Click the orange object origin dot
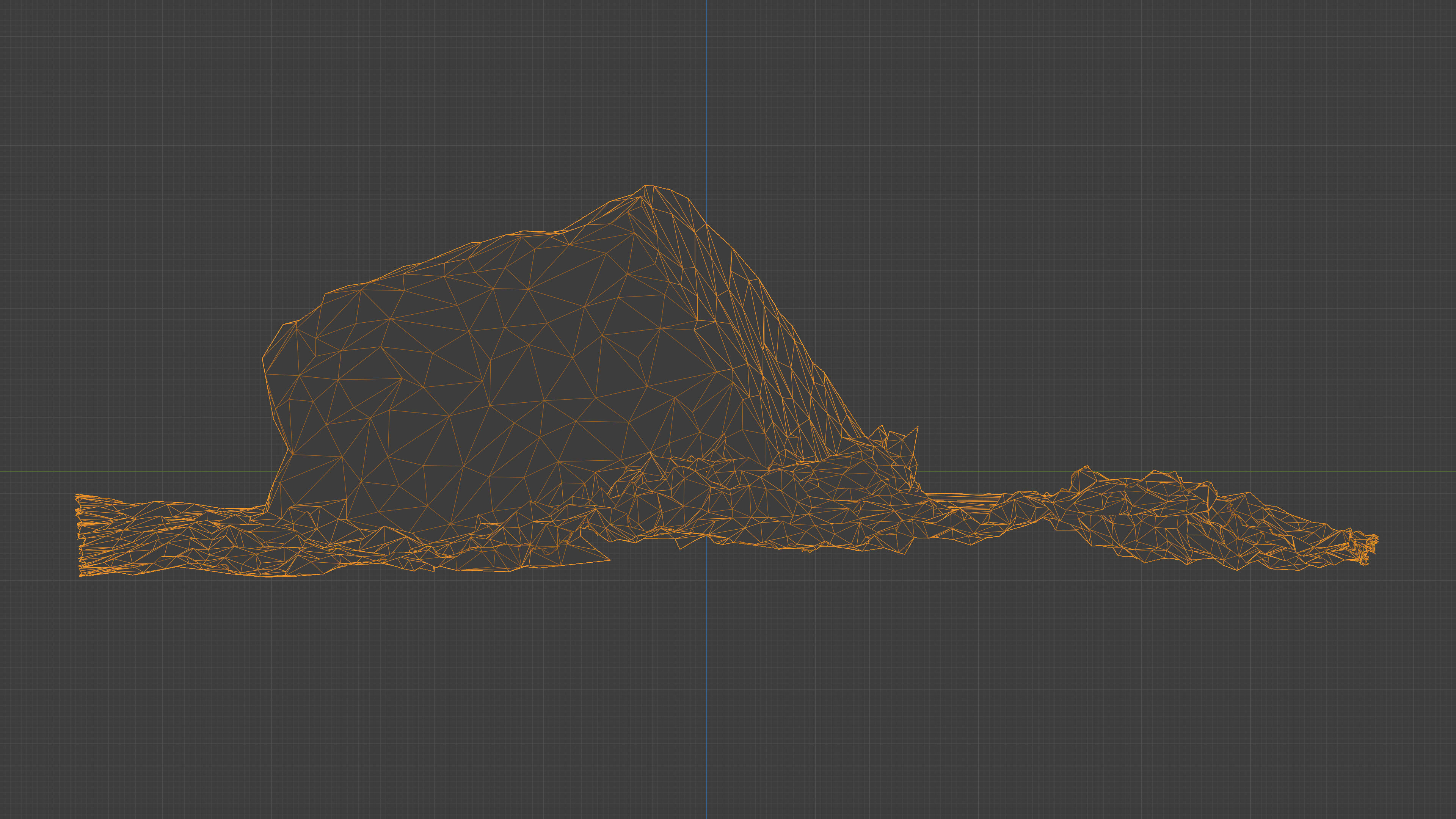1456x819 pixels. 706,472
